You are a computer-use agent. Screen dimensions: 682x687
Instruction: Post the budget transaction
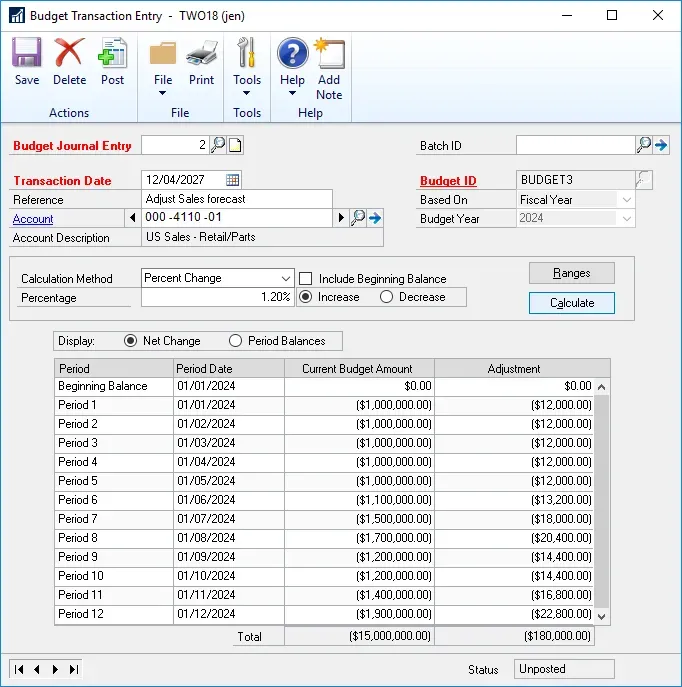click(113, 60)
